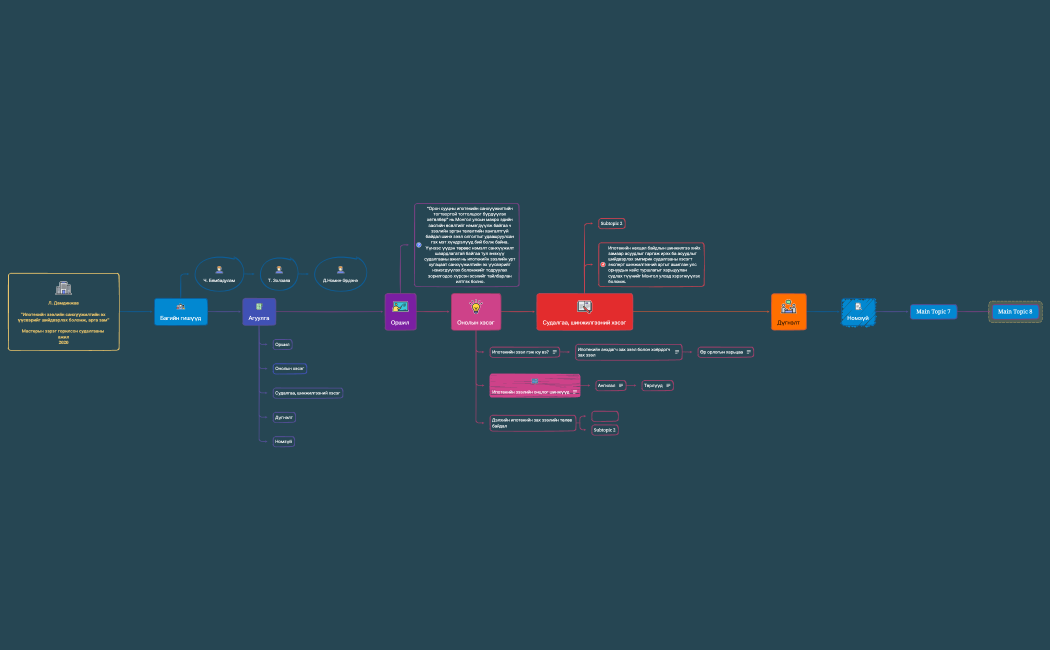Click the red marker icon in the red-bordered text box

603,265
